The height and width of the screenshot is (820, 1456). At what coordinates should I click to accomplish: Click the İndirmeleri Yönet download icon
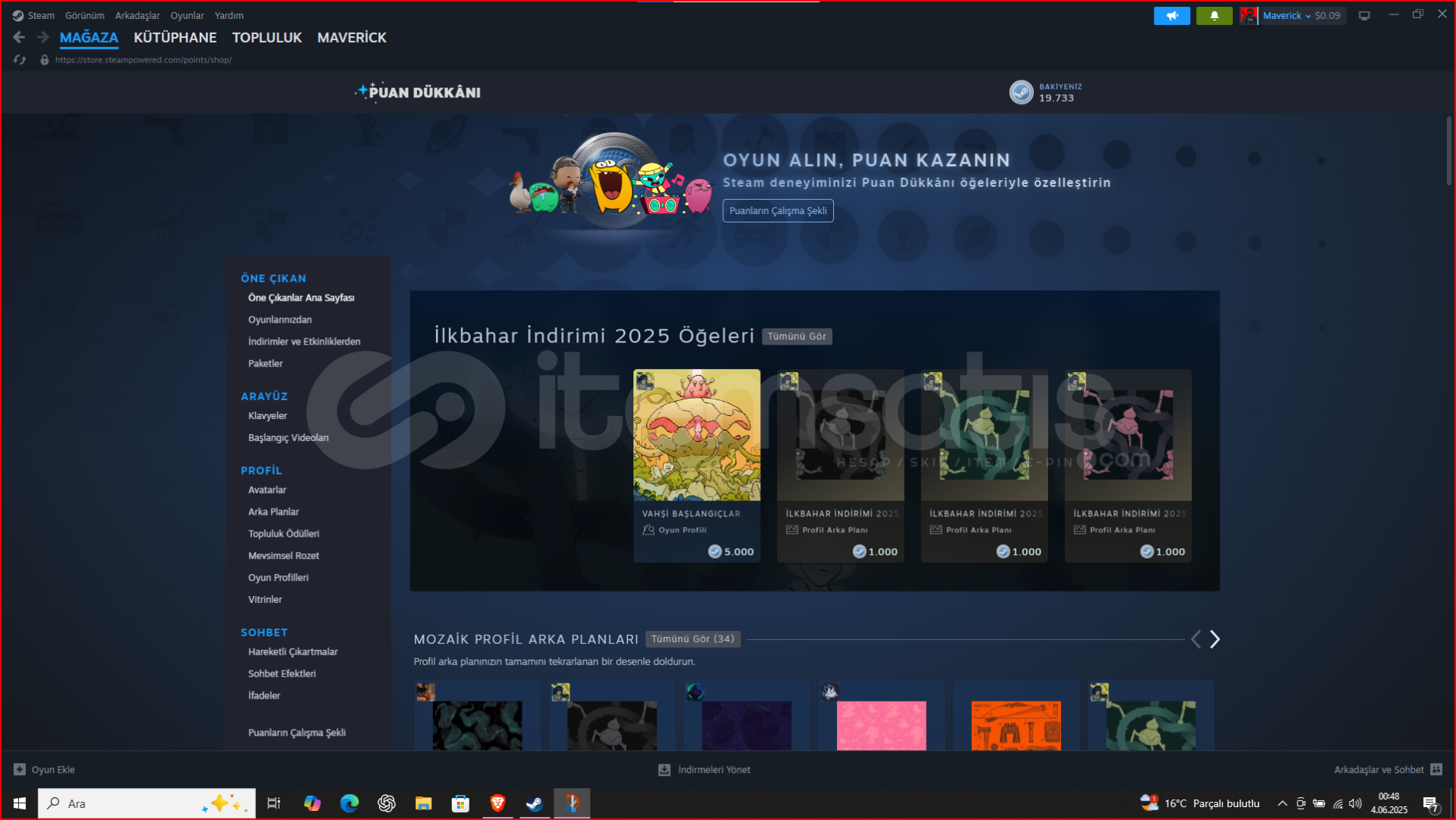pyautogui.click(x=664, y=769)
